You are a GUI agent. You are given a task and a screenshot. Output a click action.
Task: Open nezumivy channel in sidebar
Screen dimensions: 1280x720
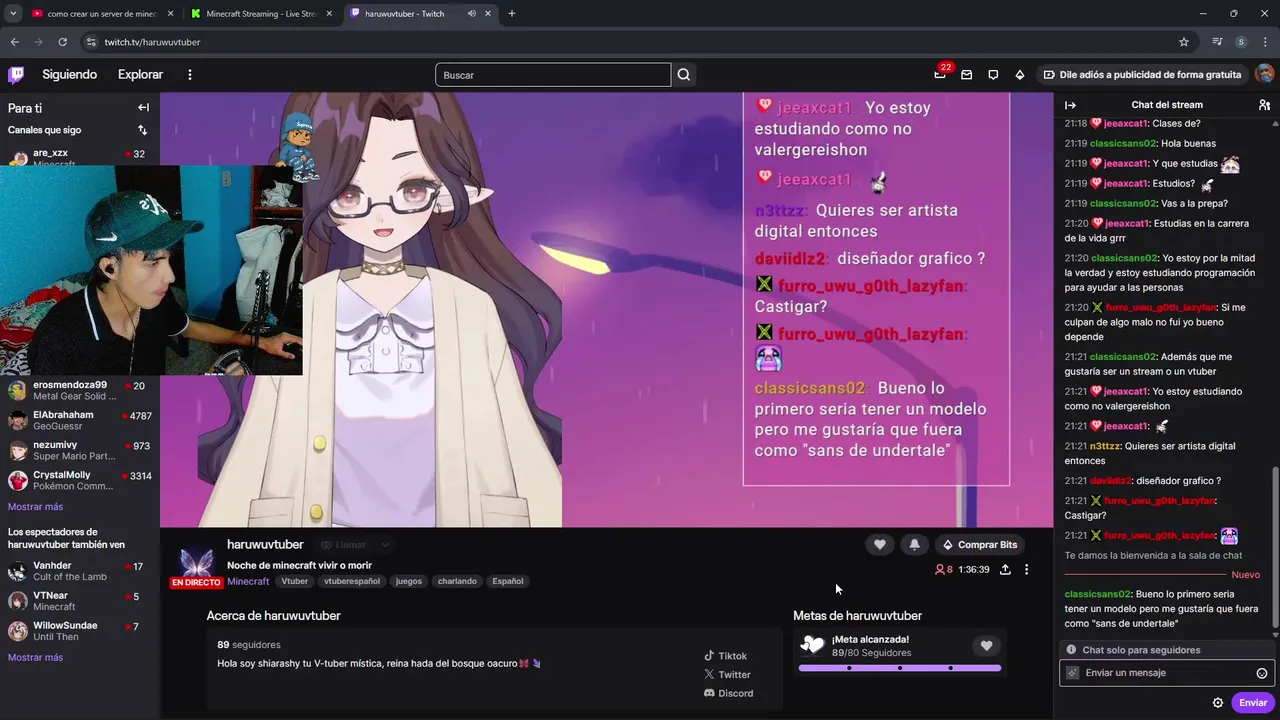coord(80,451)
